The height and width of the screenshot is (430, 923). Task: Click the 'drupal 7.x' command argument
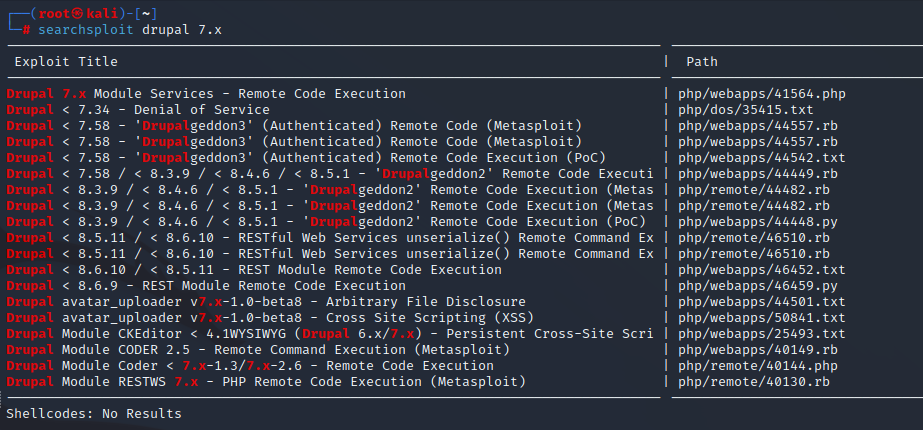pyautogui.click(x=182, y=29)
